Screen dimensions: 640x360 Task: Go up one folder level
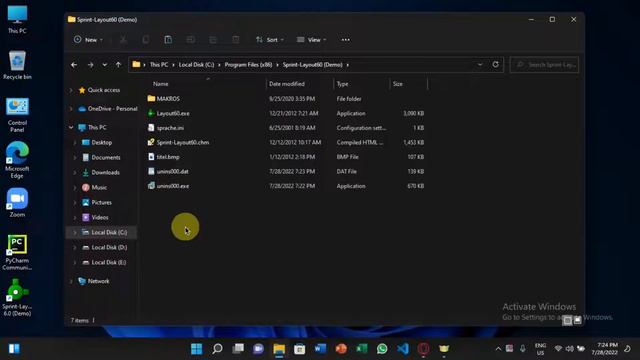pos(118,64)
